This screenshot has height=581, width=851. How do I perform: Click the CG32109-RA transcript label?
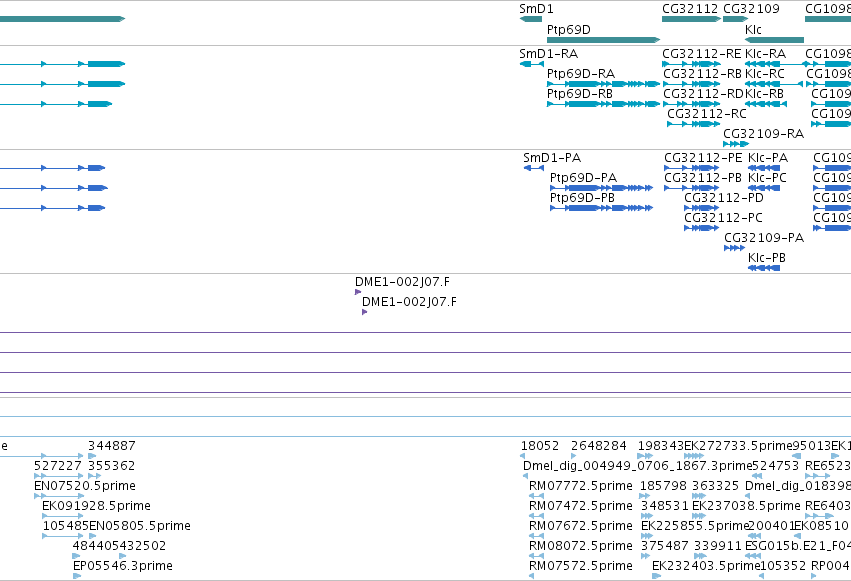[x=764, y=133]
